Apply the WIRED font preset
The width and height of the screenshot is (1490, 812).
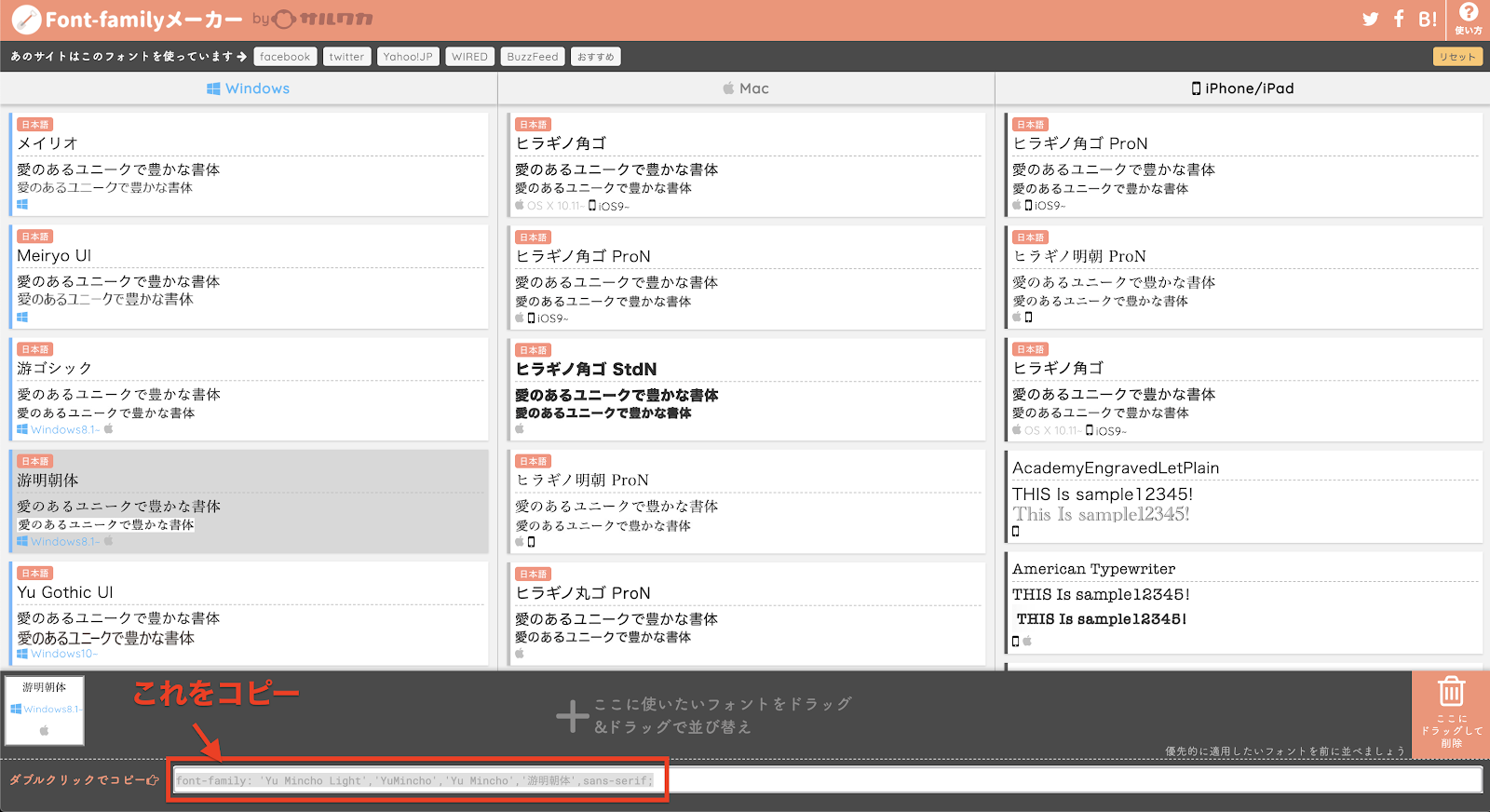pyautogui.click(x=469, y=57)
